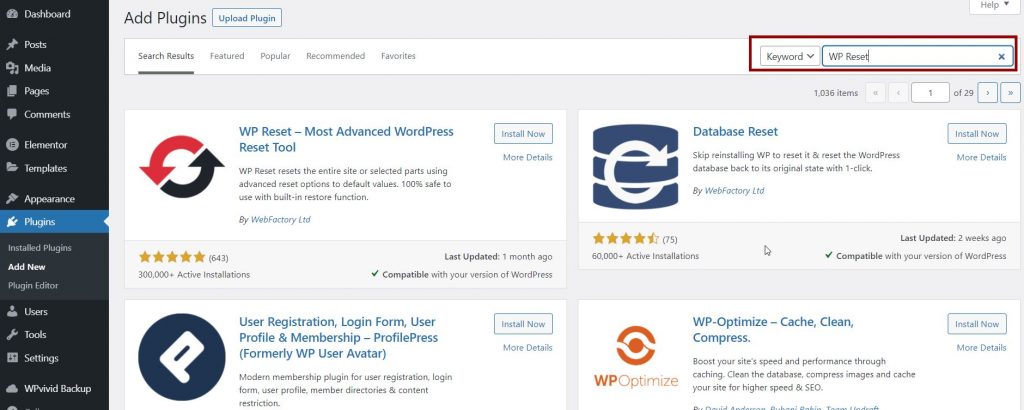Open the Recommended plugins tab
This screenshot has width=1024, height=410.
[335, 56]
